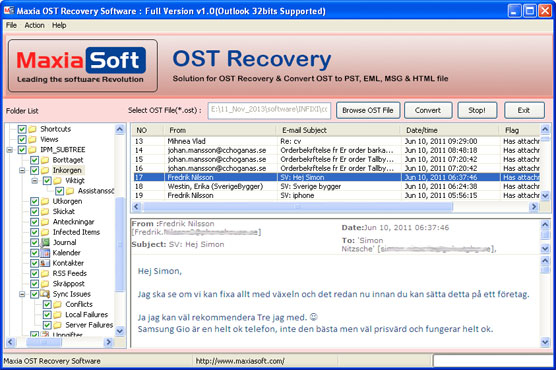This screenshot has height=370, width=556.
Task: Click scroll-up arrow of folder list
Action: click(120, 129)
